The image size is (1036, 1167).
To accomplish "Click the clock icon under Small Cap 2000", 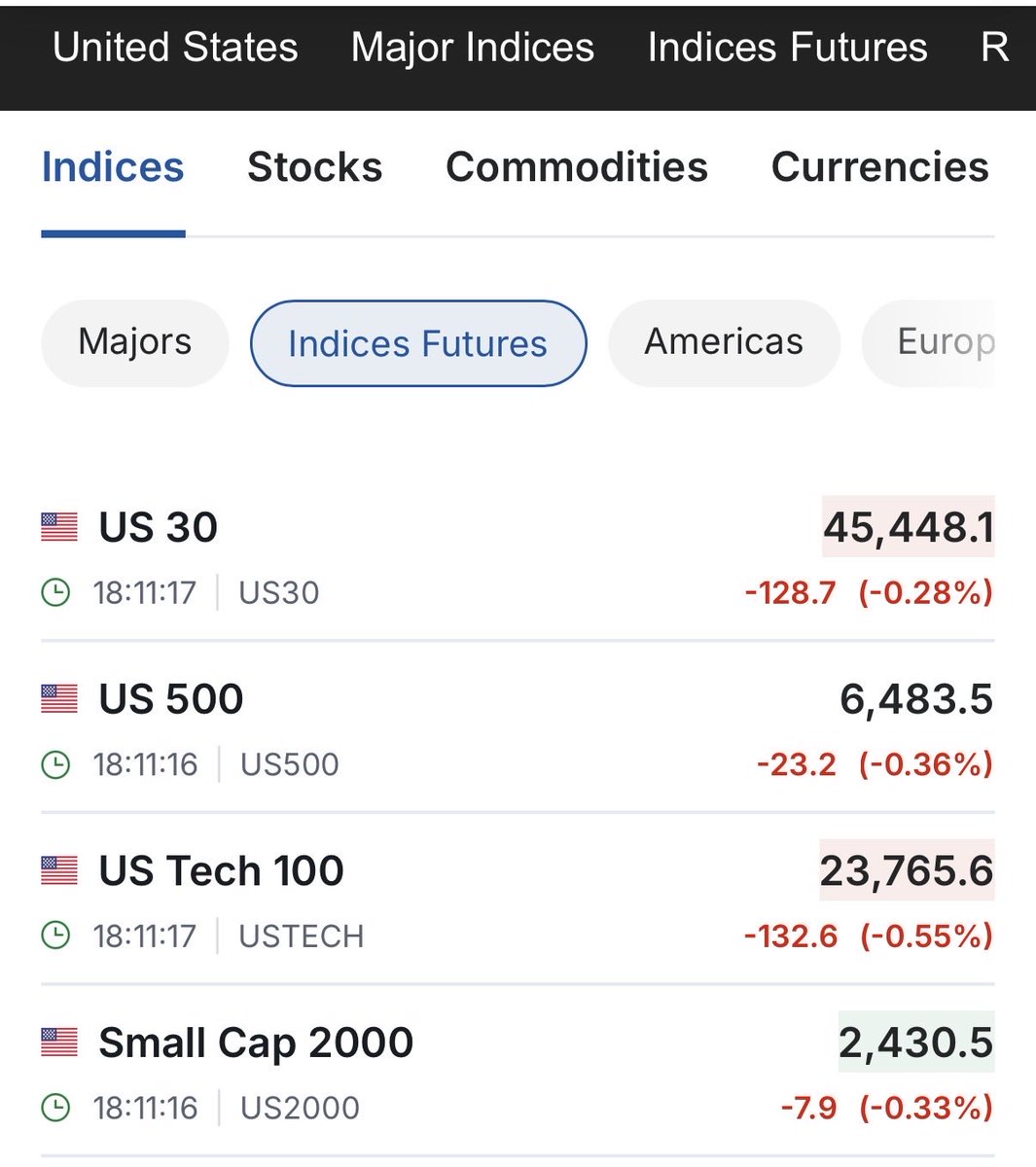I will pyautogui.click(x=56, y=1108).
